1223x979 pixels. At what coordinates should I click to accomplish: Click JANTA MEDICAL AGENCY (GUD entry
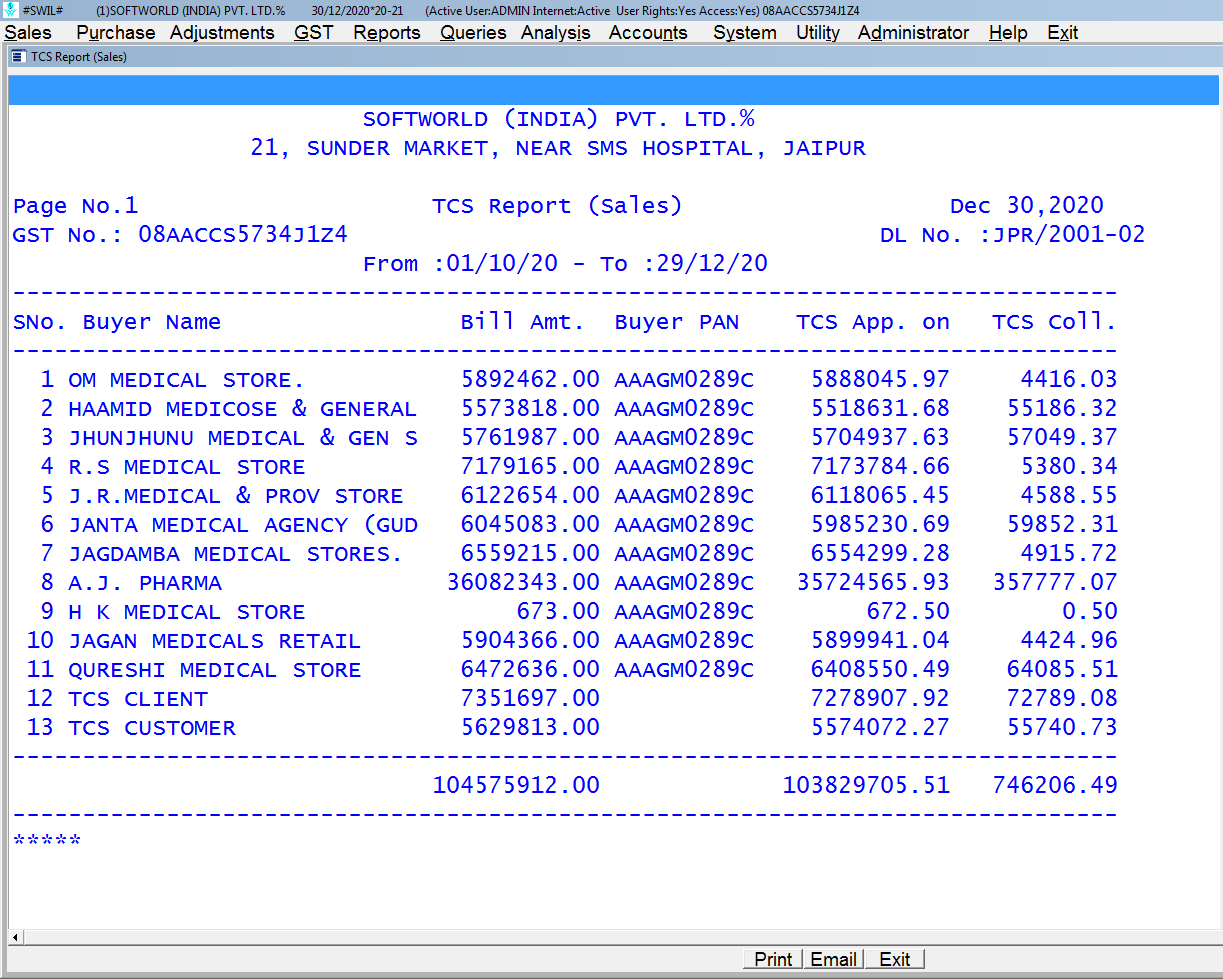(x=242, y=525)
